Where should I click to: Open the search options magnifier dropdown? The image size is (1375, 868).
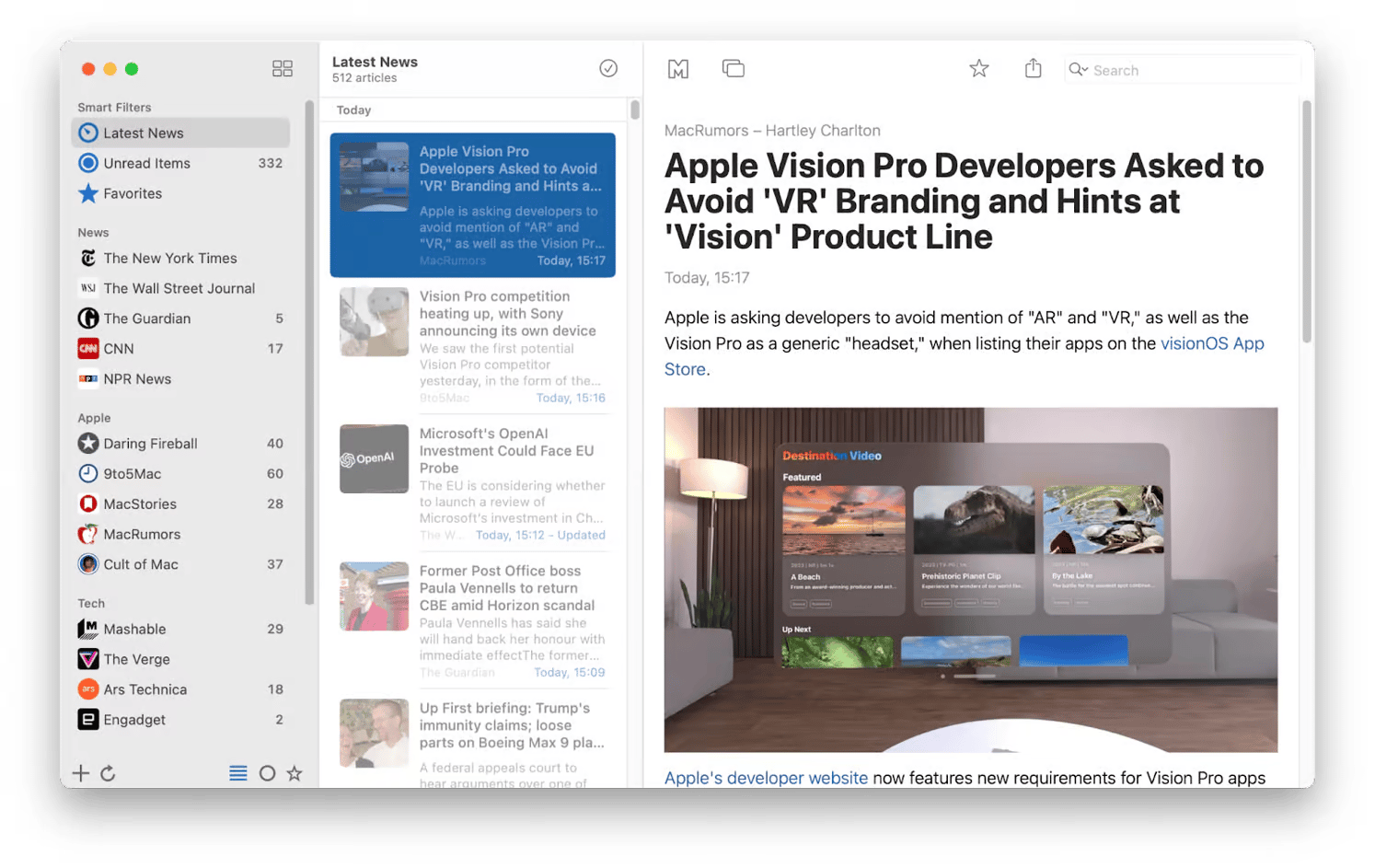[1078, 70]
